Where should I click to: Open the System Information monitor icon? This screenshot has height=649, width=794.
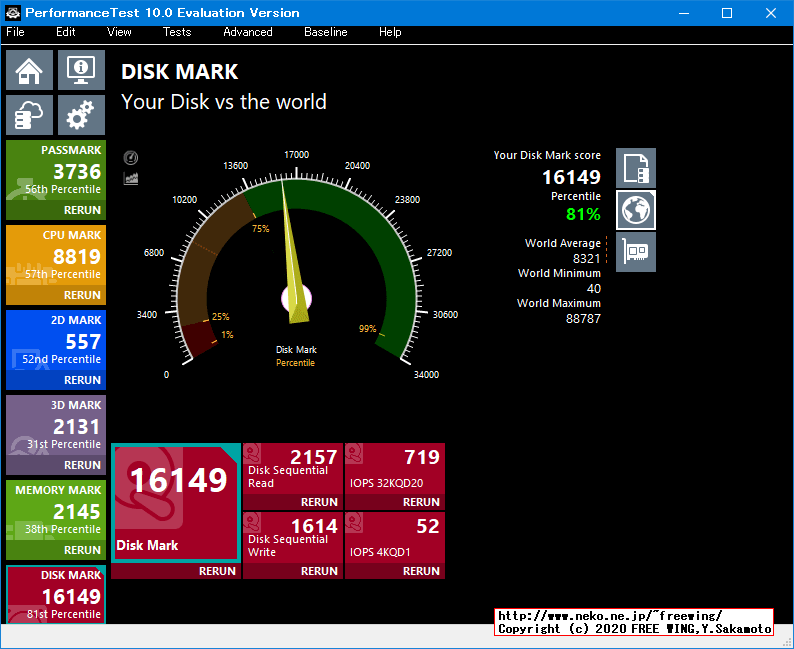(81, 71)
